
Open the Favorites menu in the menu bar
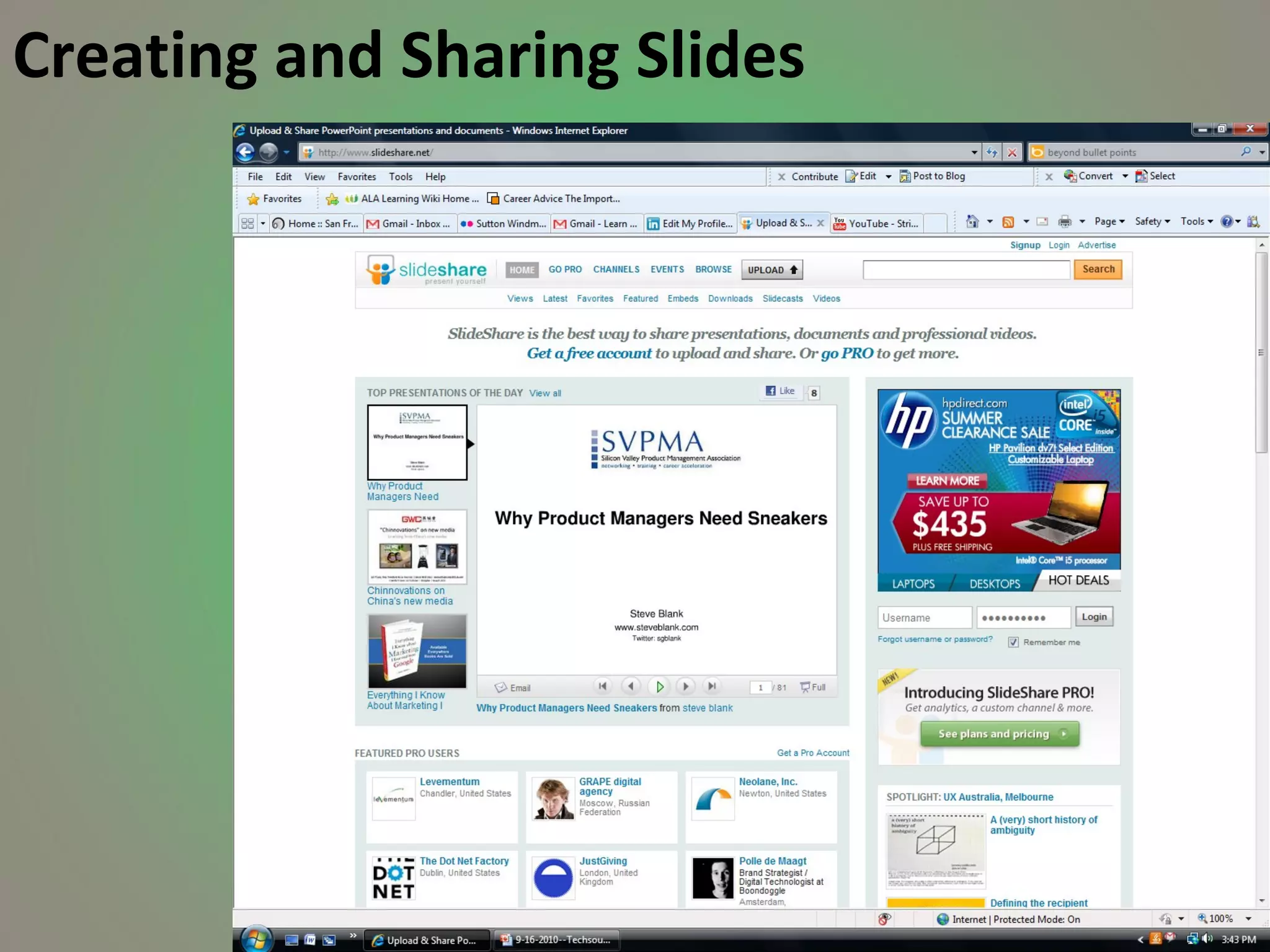pos(357,177)
